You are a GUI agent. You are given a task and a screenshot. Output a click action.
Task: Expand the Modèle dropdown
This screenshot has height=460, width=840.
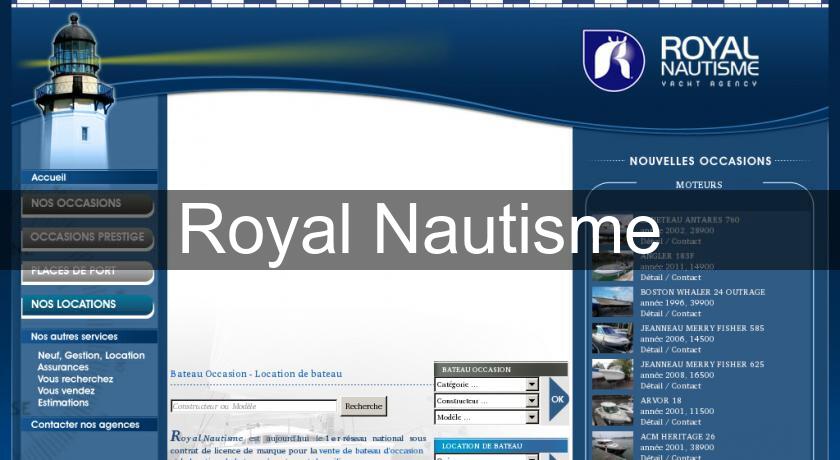[x=486, y=417]
